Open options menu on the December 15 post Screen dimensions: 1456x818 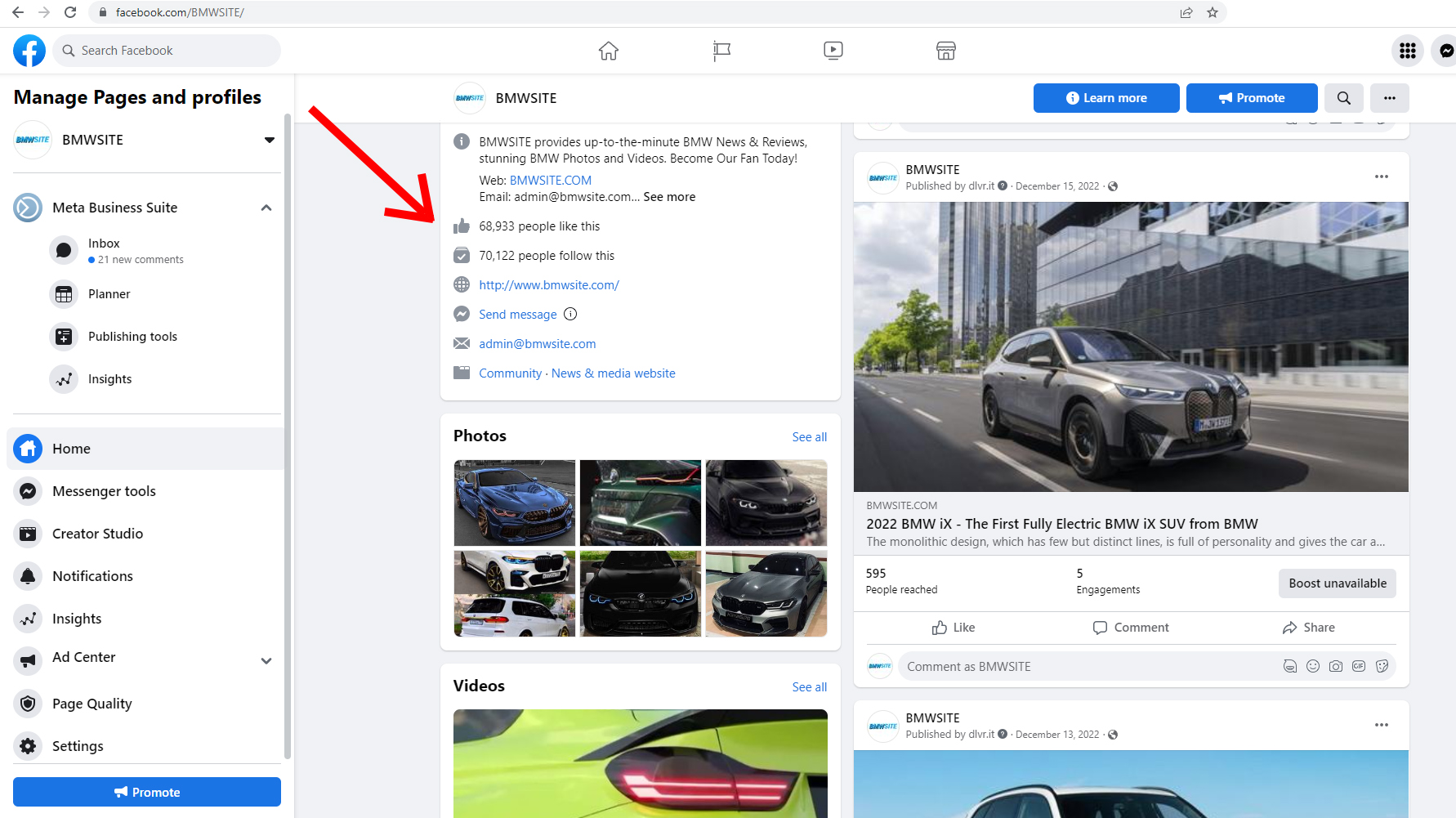pyautogui.click(x=1382, y=177)
